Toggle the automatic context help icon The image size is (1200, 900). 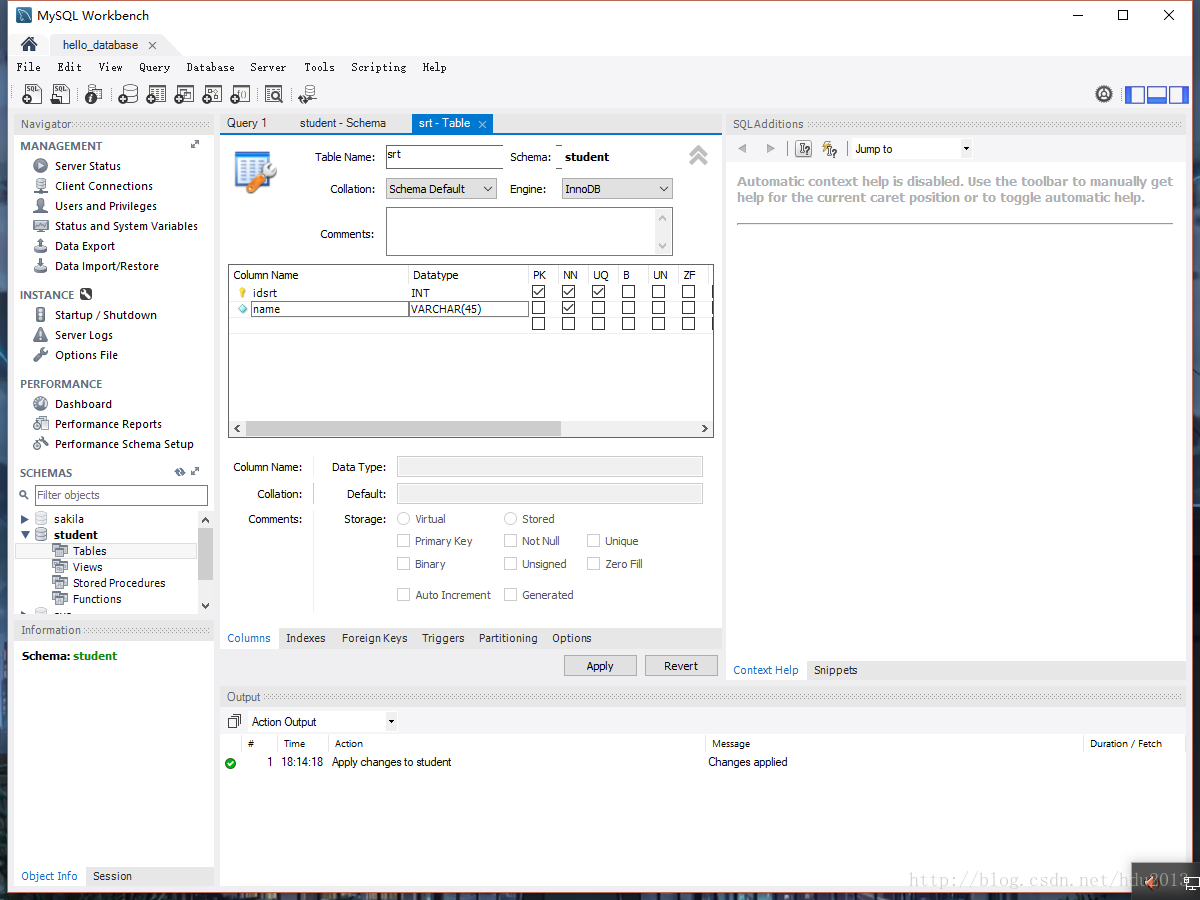(829, 149)
